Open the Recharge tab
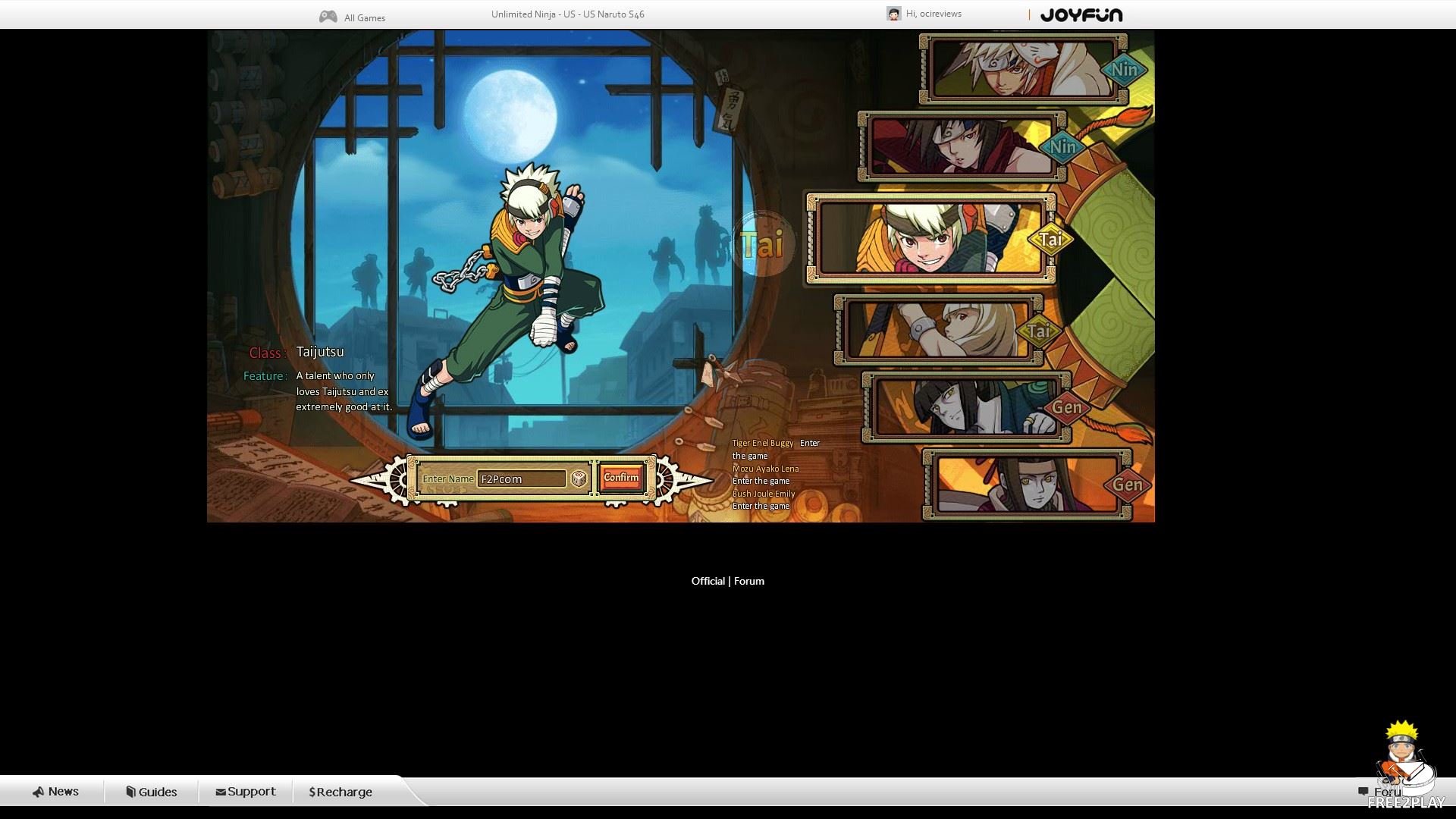 point(340,792)
